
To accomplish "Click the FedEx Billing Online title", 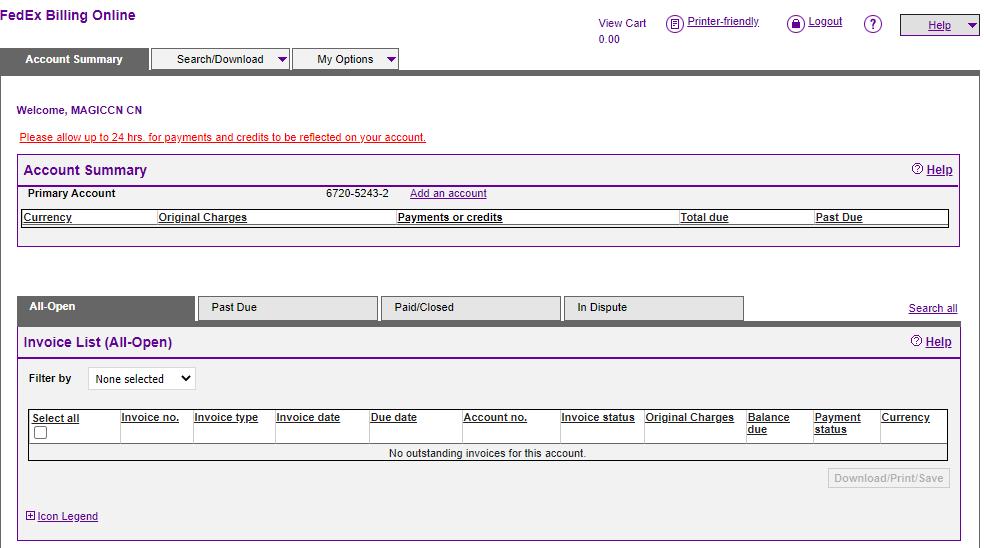I will (x=67, y=15).
